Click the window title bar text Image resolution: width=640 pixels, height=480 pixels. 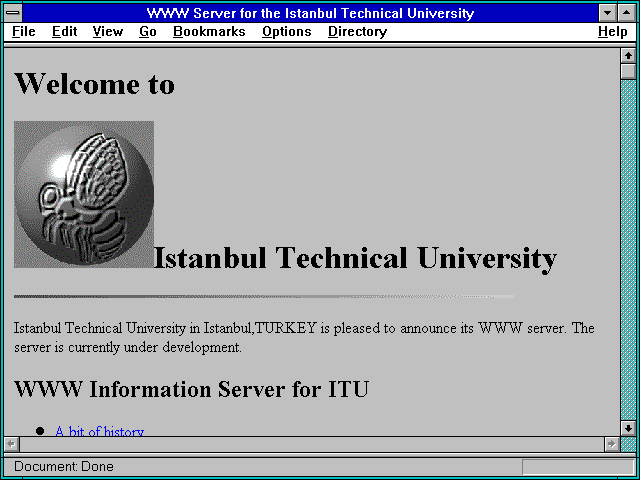tap(310, 13)
